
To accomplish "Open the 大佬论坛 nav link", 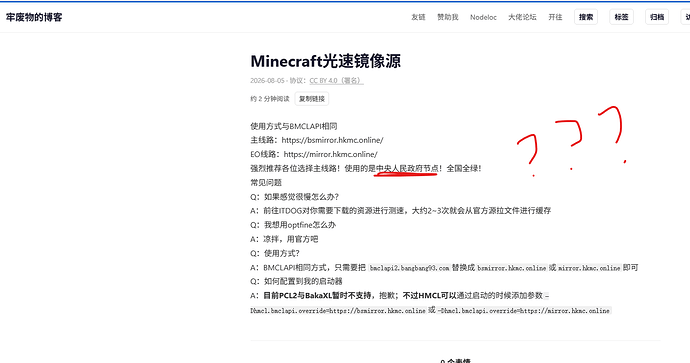I will [522, 17].
